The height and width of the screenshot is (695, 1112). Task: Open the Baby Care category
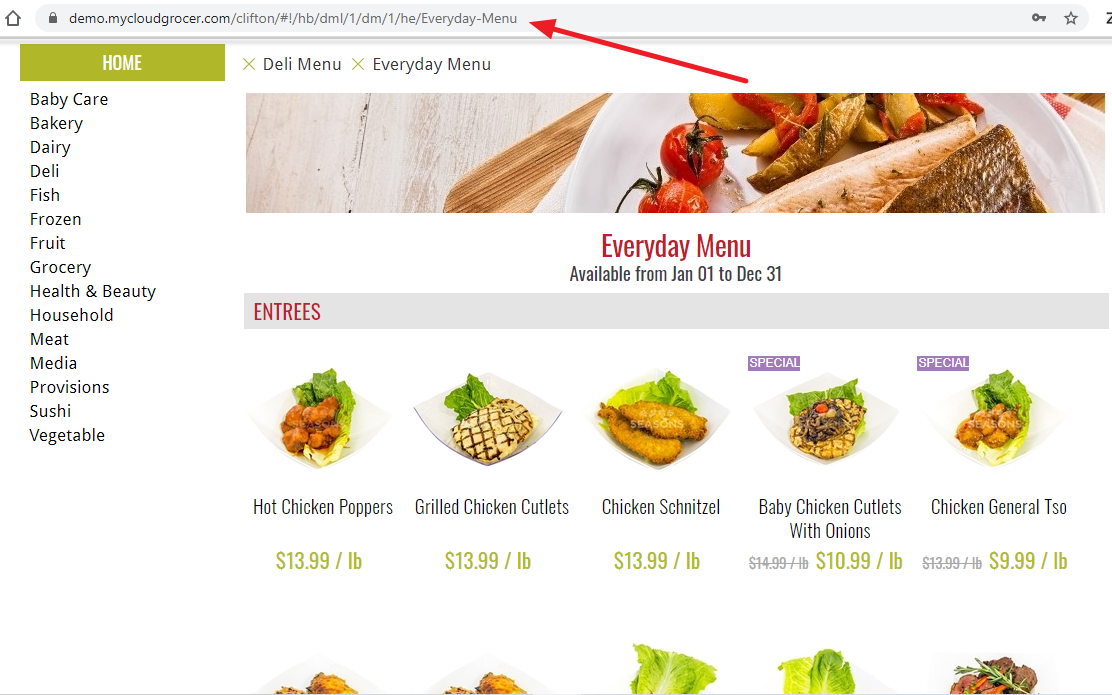[x=69, y=99]
